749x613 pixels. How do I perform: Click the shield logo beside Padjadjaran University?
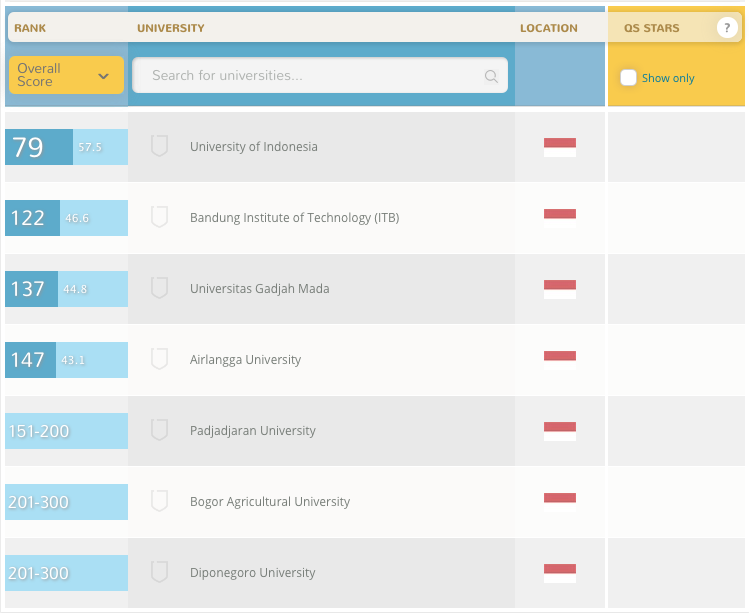coord(160,430)
